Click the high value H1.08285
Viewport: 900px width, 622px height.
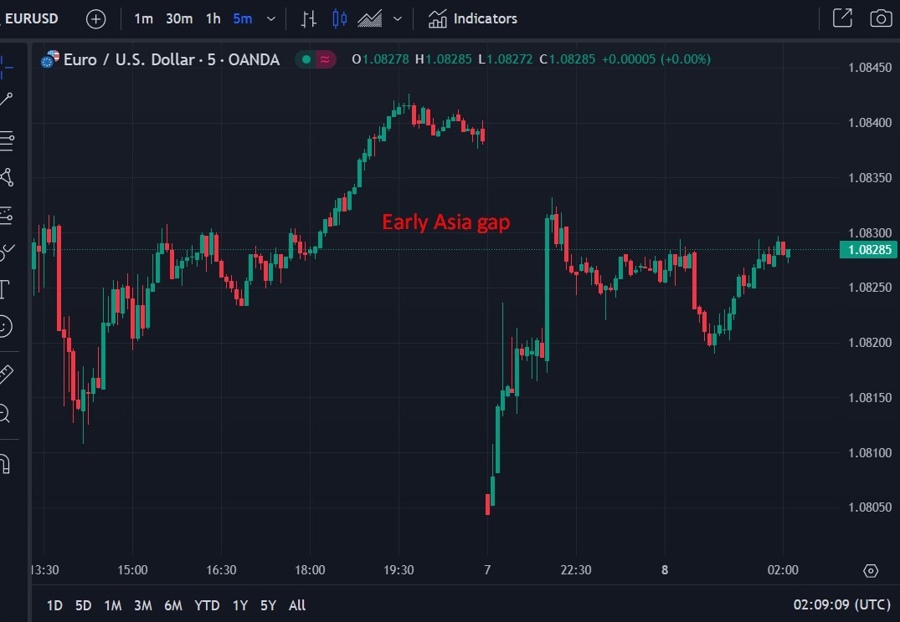pyautogui.click(x=443, y=59)
